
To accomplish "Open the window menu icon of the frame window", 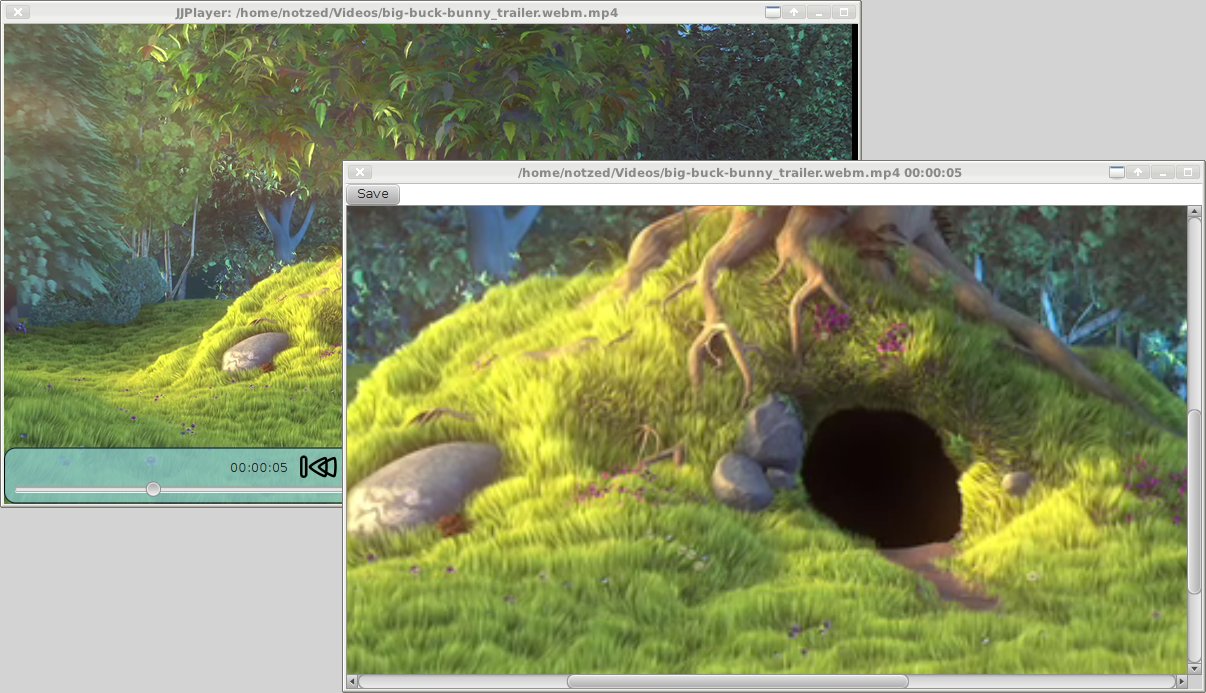I will click(1117, 172).
